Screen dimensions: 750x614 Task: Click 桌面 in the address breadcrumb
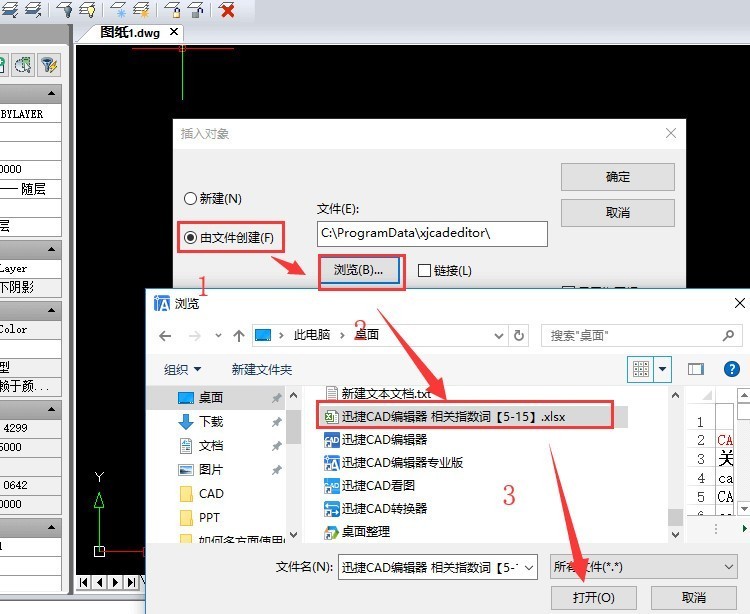(x=367, y=335)
